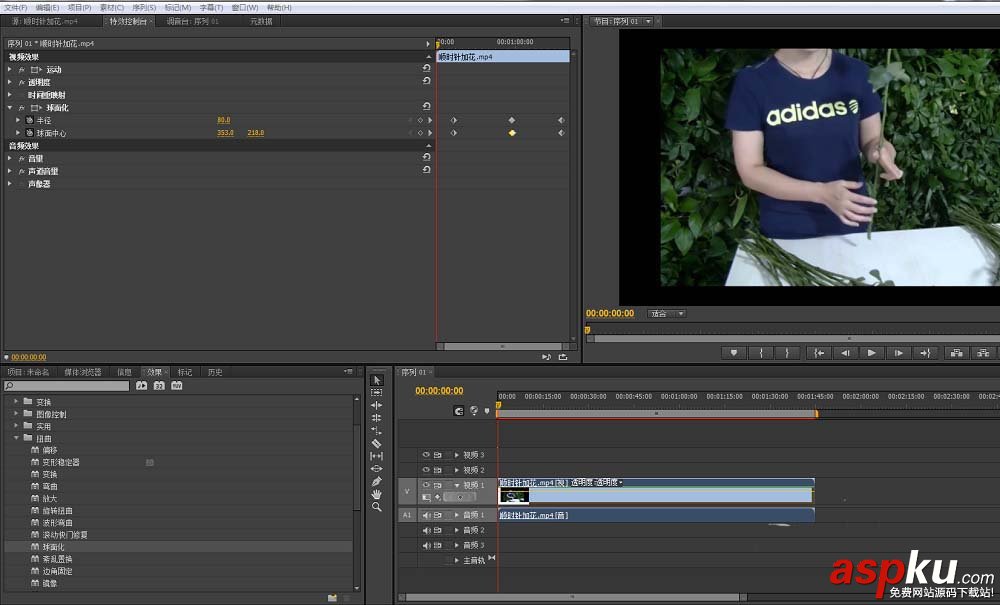This screenshot has width=1000, height=605.
Task: Select the Track Select tool
Action: pyautogui.click(x=376, y=393)
